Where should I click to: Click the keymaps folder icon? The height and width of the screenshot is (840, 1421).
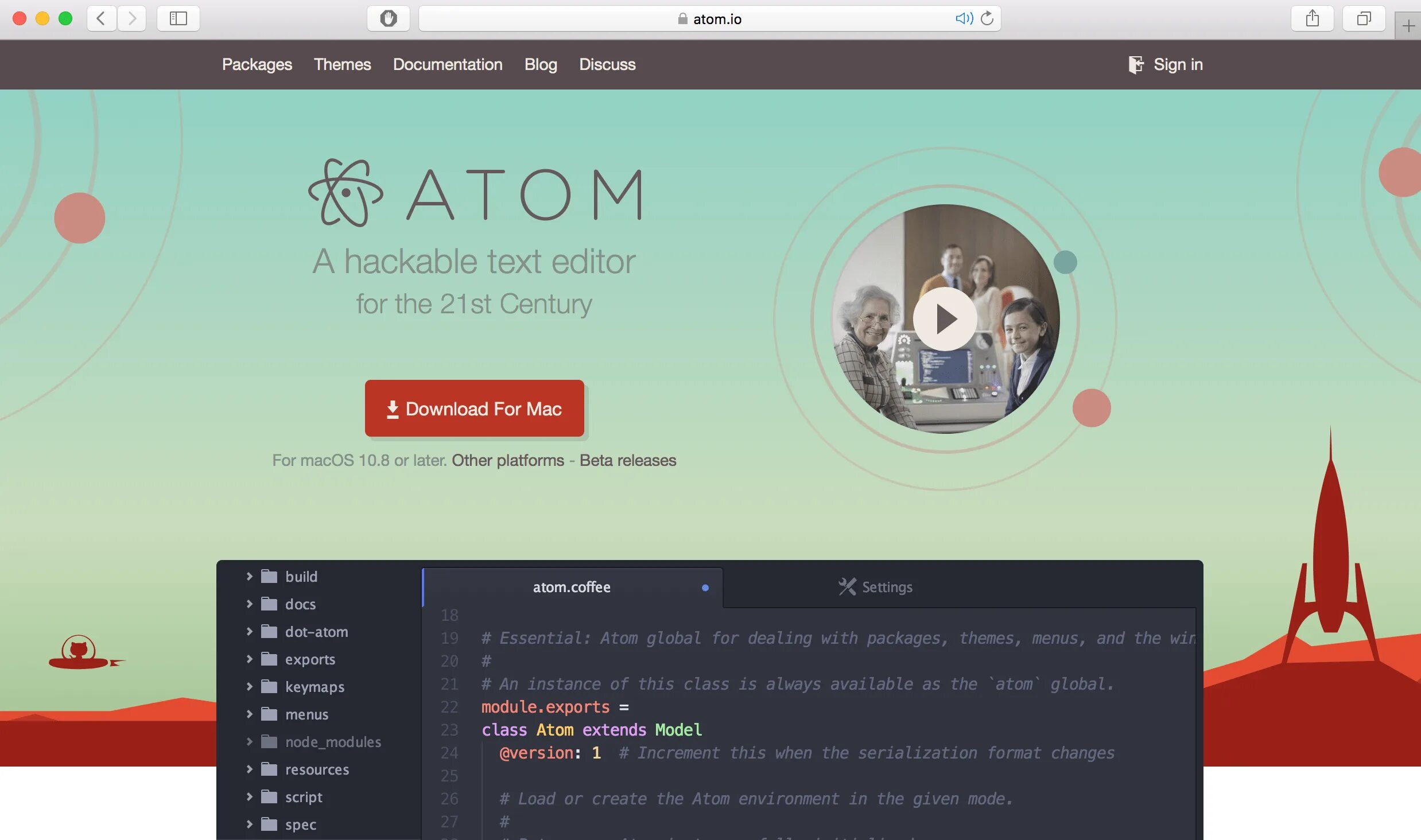[x=269, y=686]
